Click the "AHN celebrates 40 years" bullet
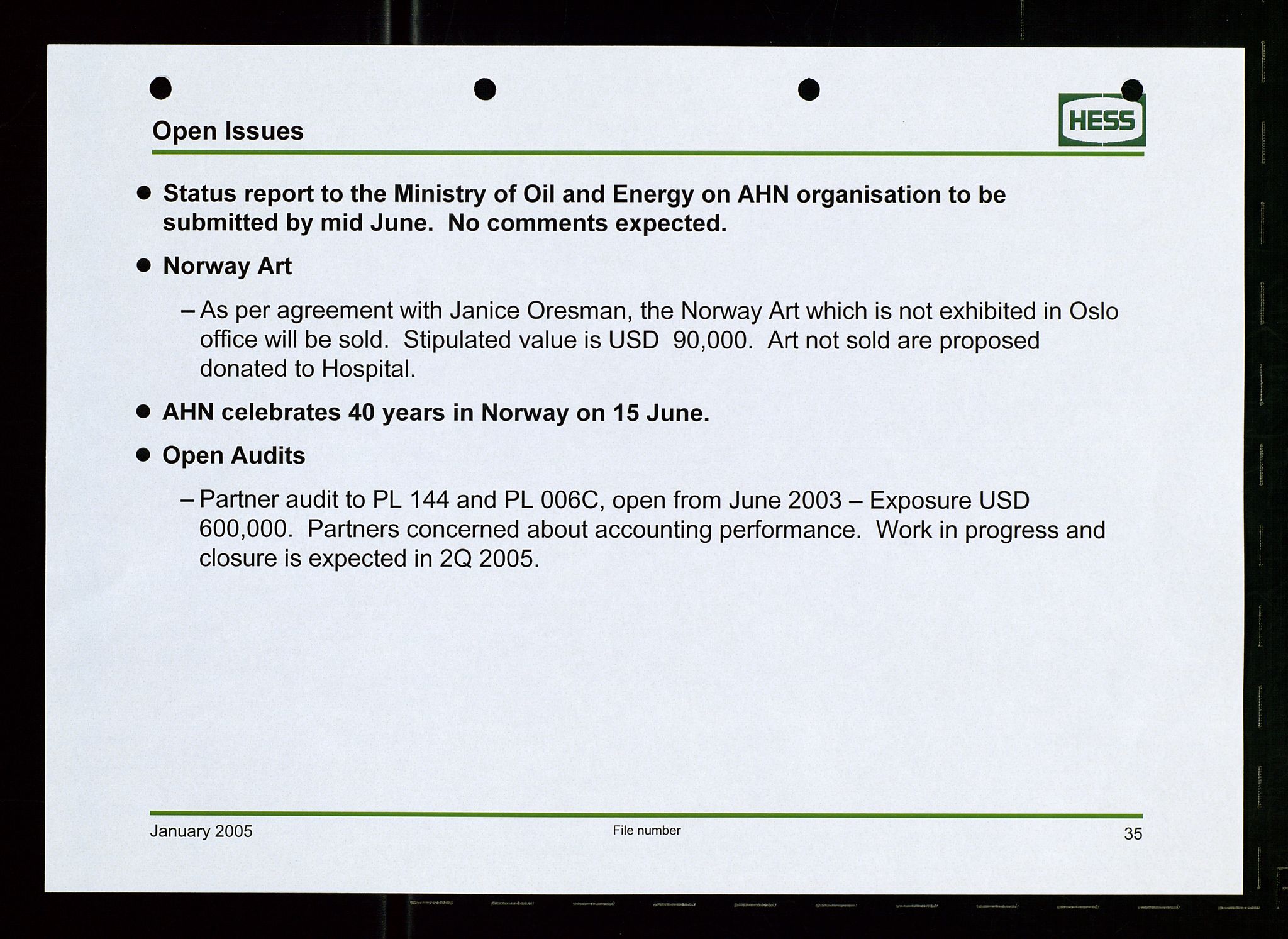The image size is (1288, 939). (x=436, y=413)
